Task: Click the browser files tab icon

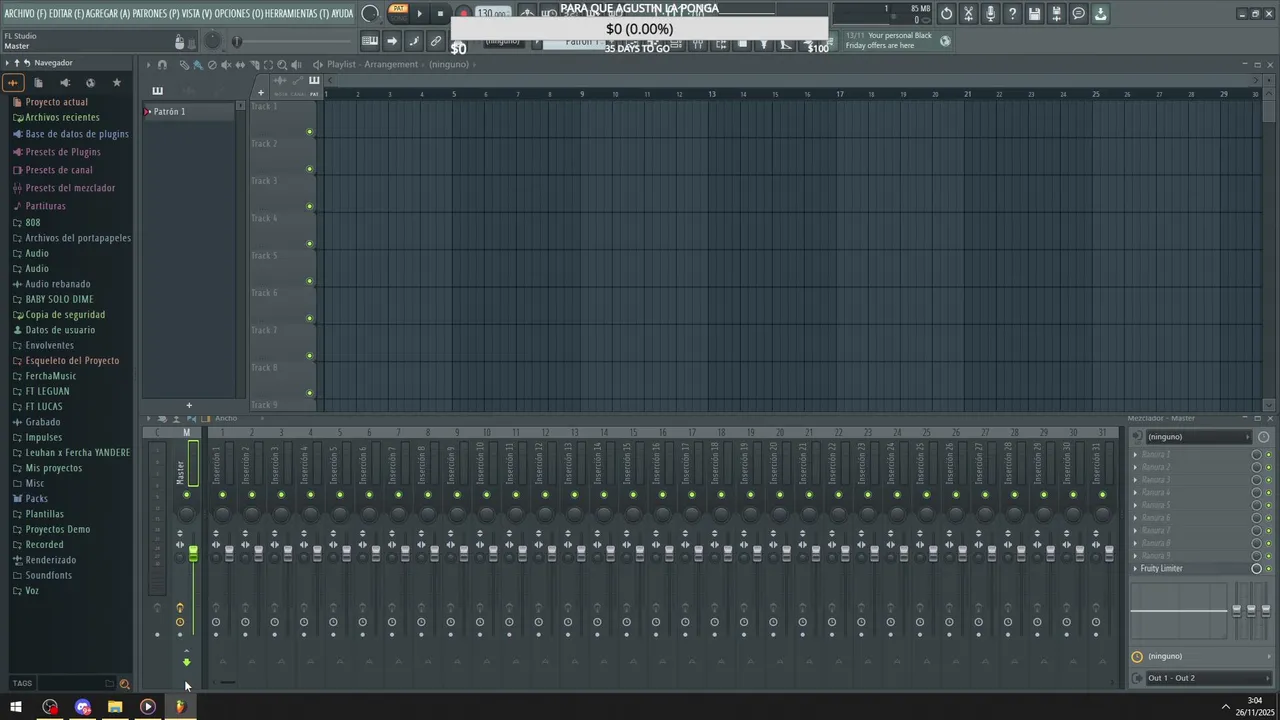Action: 38,82
